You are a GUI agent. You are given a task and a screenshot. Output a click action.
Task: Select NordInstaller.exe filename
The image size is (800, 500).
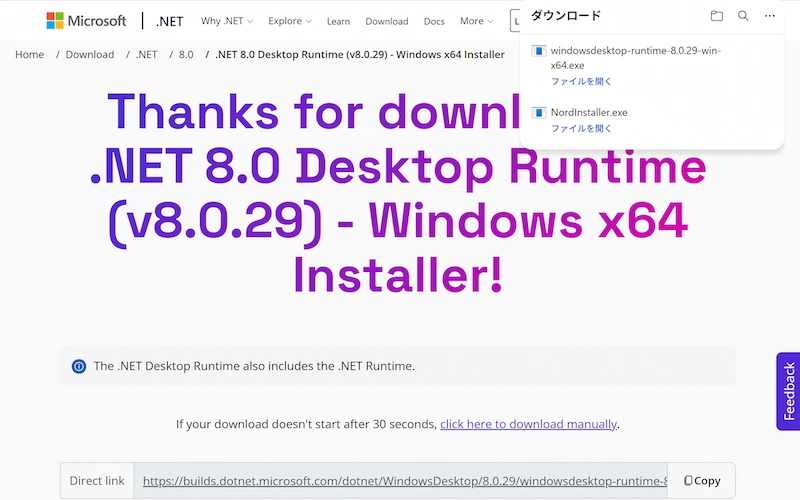[x=589, y=112]
